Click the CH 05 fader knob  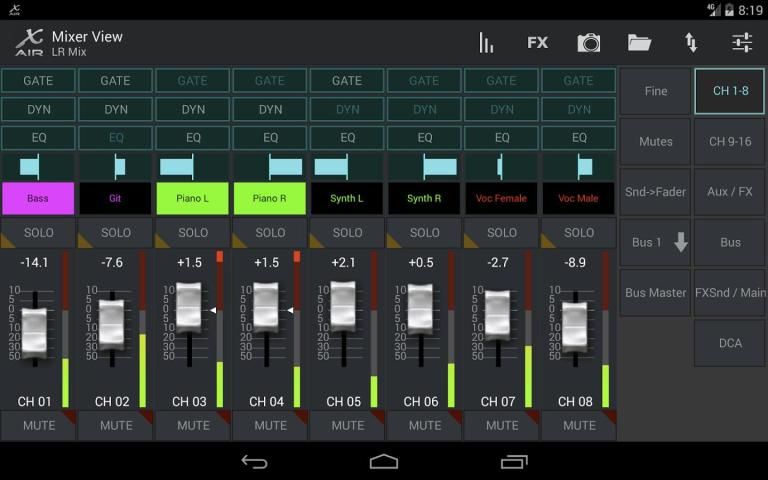(x=343, y=306)
